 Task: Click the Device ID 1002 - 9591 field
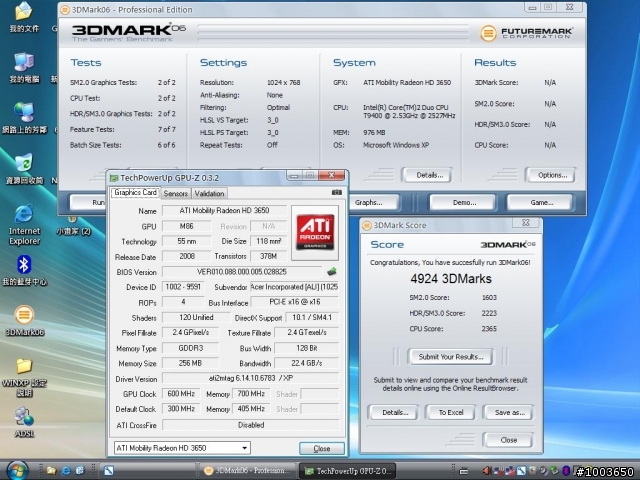(183, 287)
